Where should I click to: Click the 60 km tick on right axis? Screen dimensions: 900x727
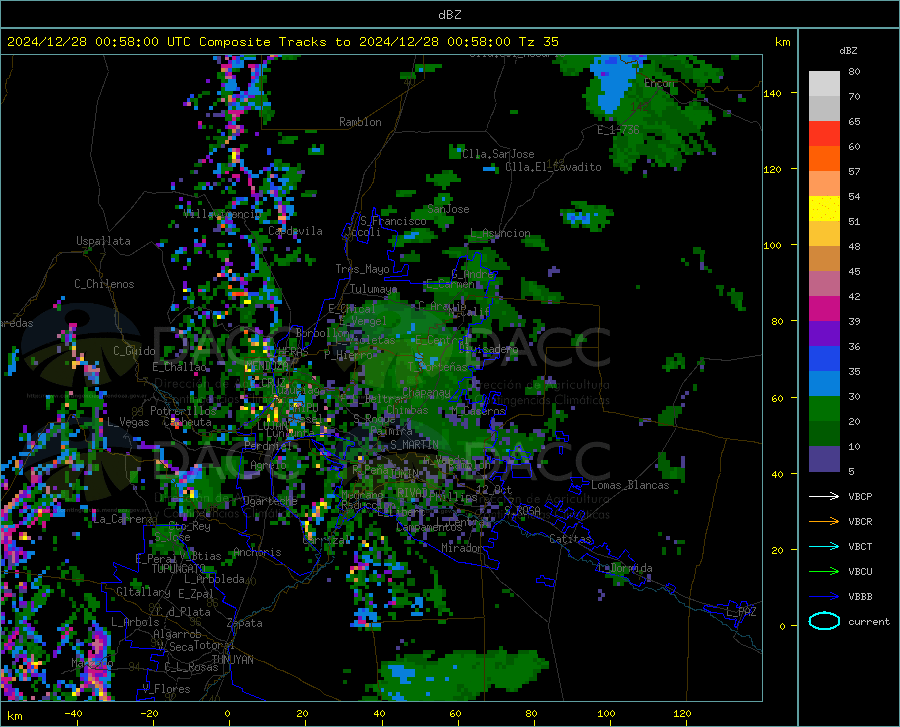pyautogui.click(x=777, y=398)
